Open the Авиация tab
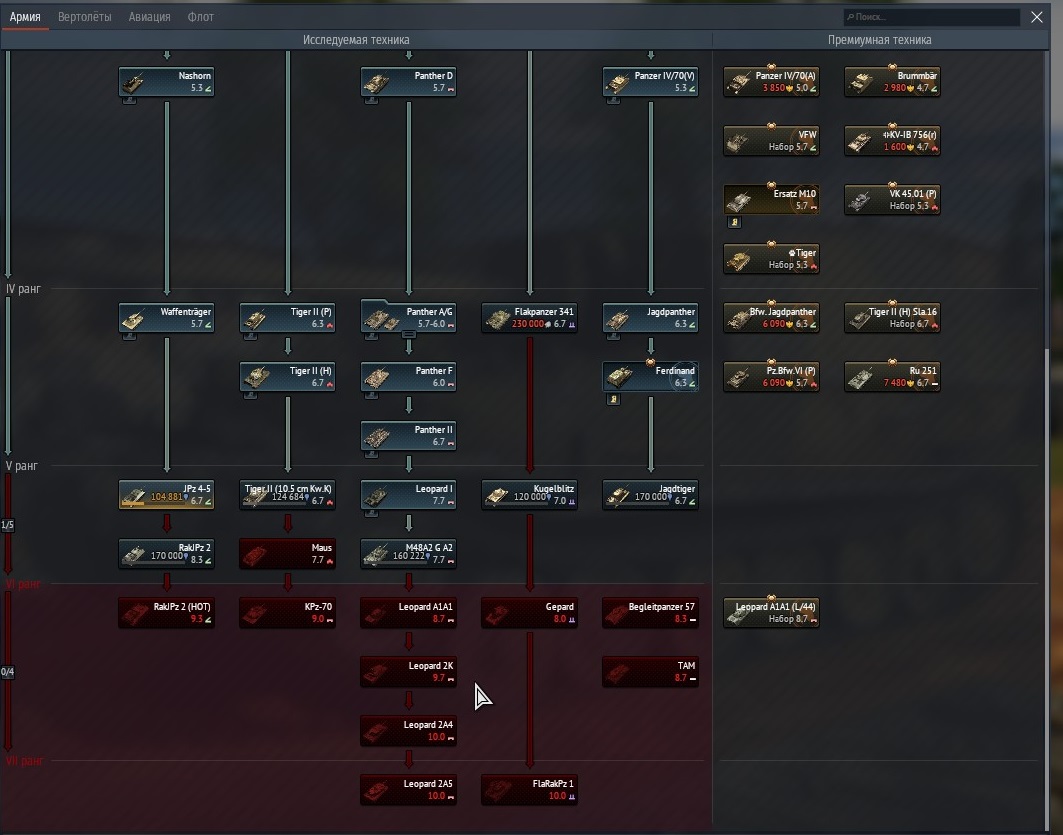The width and height of the screenshot is (1063, 835). pos(150,17)
